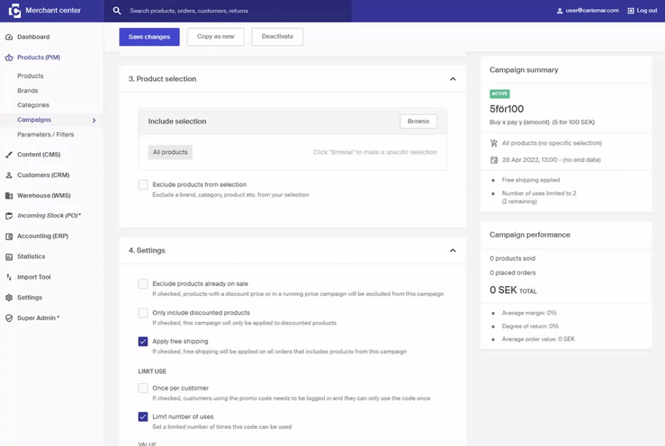
Task: Open Content (CMS) section icon
Action: point(9,155)
